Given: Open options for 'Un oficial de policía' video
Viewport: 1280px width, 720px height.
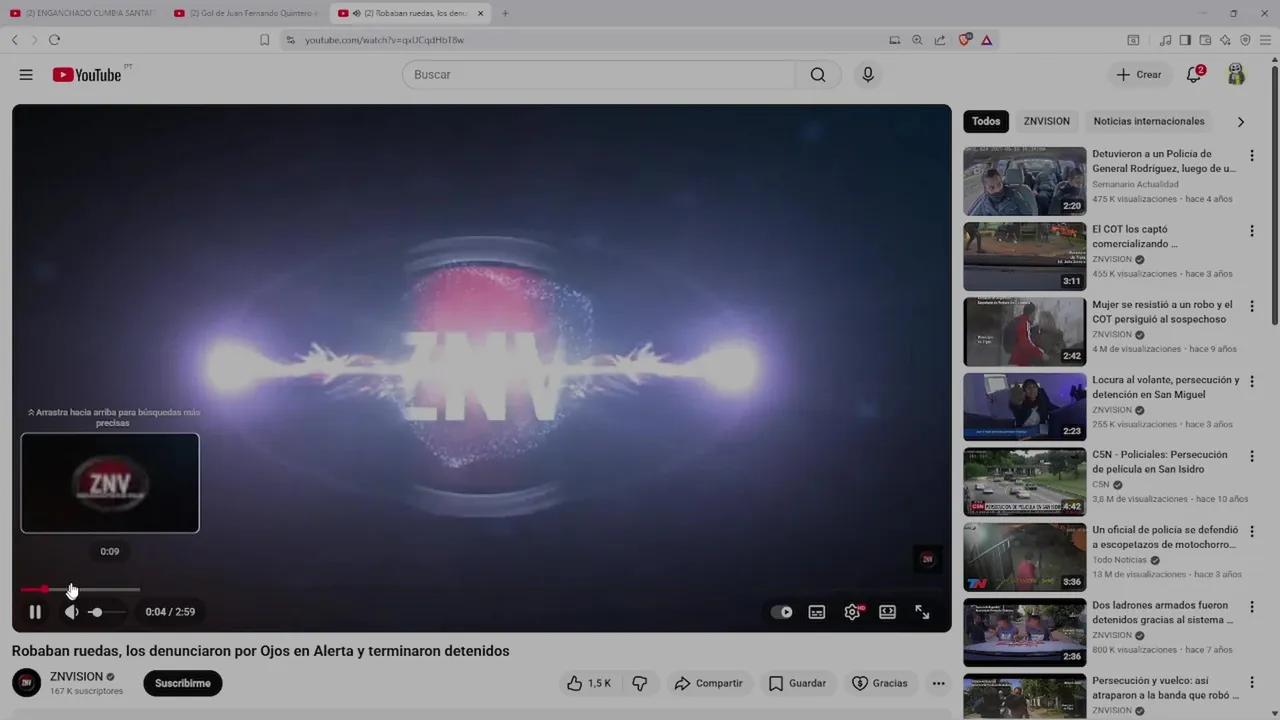Looking at the screenshot, I should coord(1251,531).
